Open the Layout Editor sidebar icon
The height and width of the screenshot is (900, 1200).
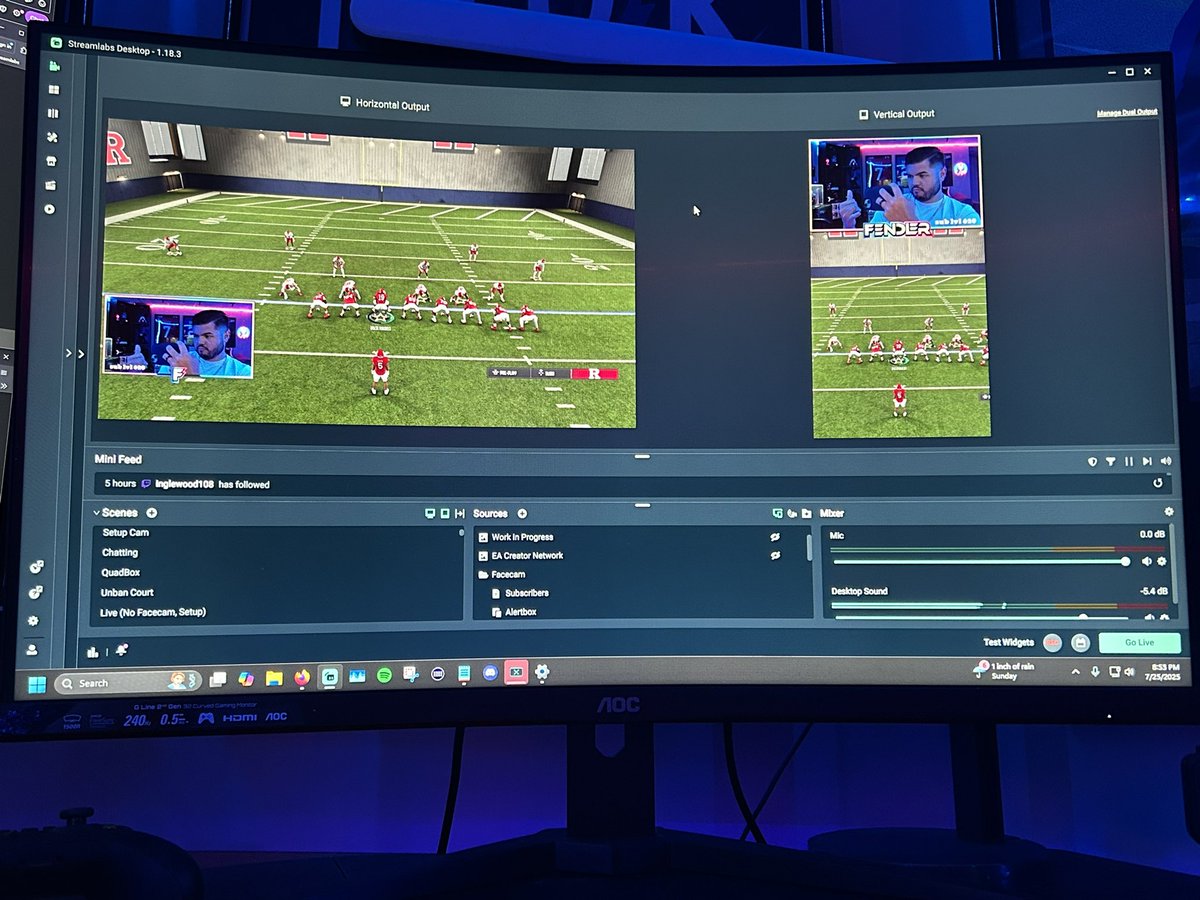click(x=54, y=90)
